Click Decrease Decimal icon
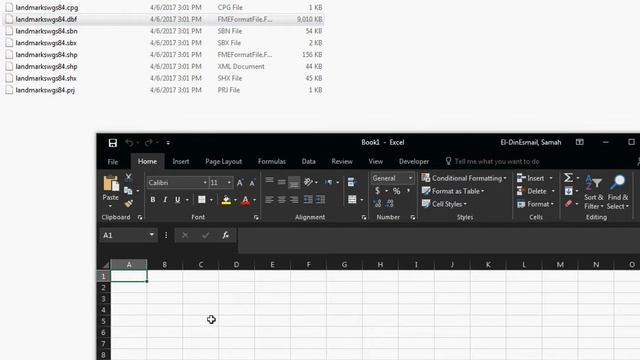Screen dimensions: 640x360 coord(390,203)
